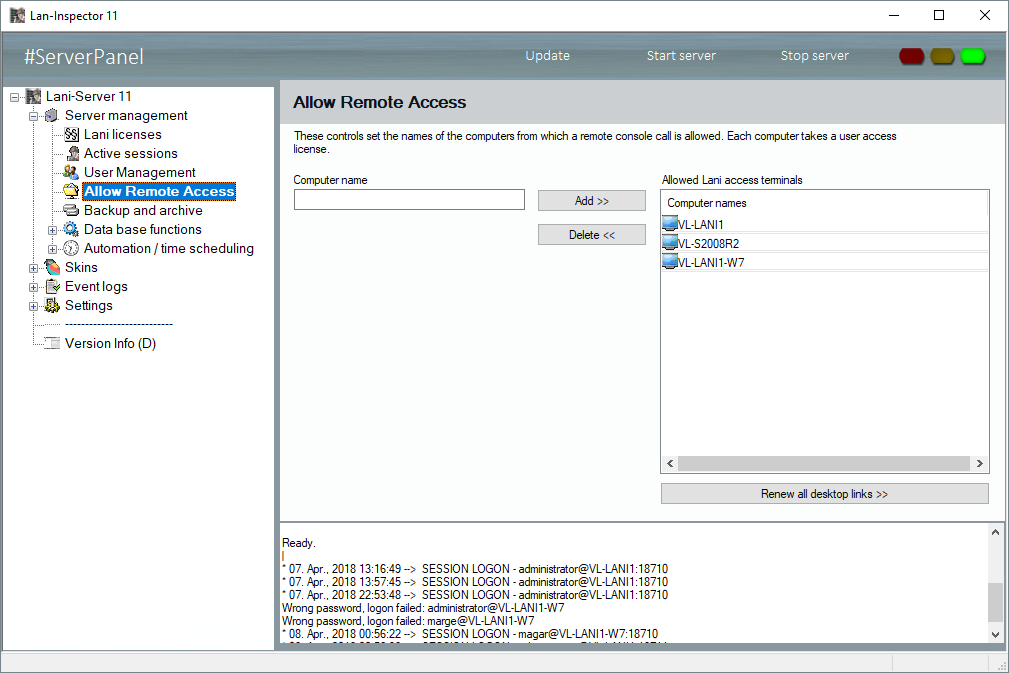Viewport: 1009px width, 673px height.
Task: Click the Event logs icon
Action: (52, 287)
